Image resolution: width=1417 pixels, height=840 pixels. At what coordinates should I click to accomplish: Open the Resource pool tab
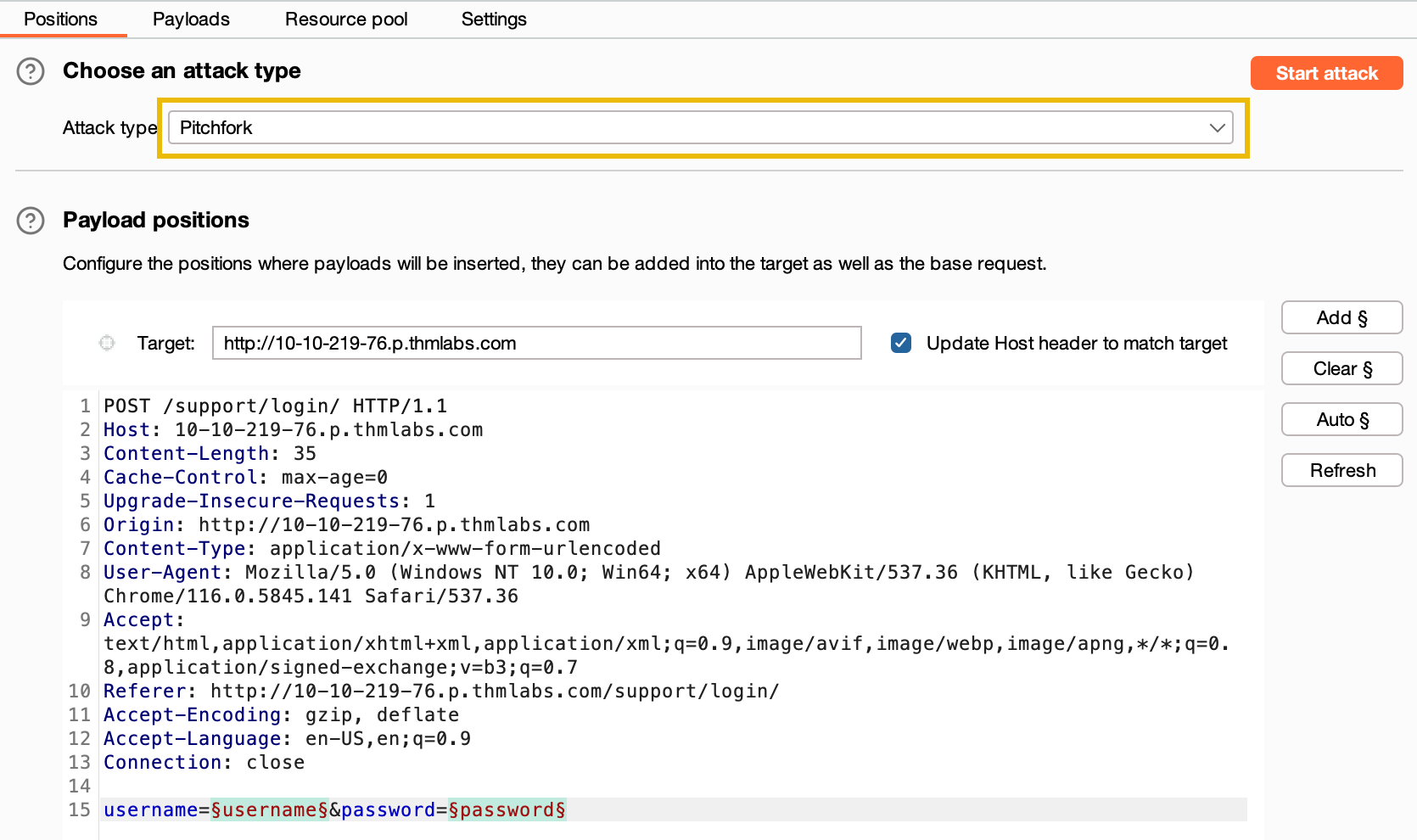click(x=346, y=19)
